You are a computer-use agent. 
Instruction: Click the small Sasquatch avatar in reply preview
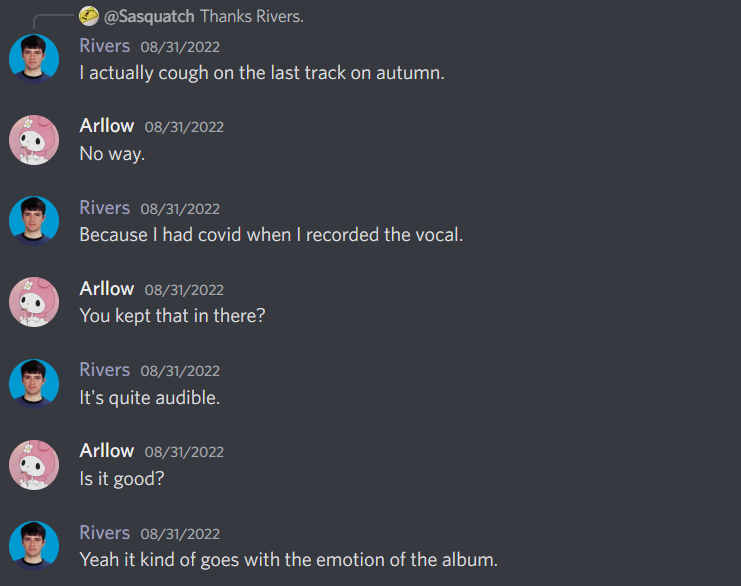pos(89,16)
